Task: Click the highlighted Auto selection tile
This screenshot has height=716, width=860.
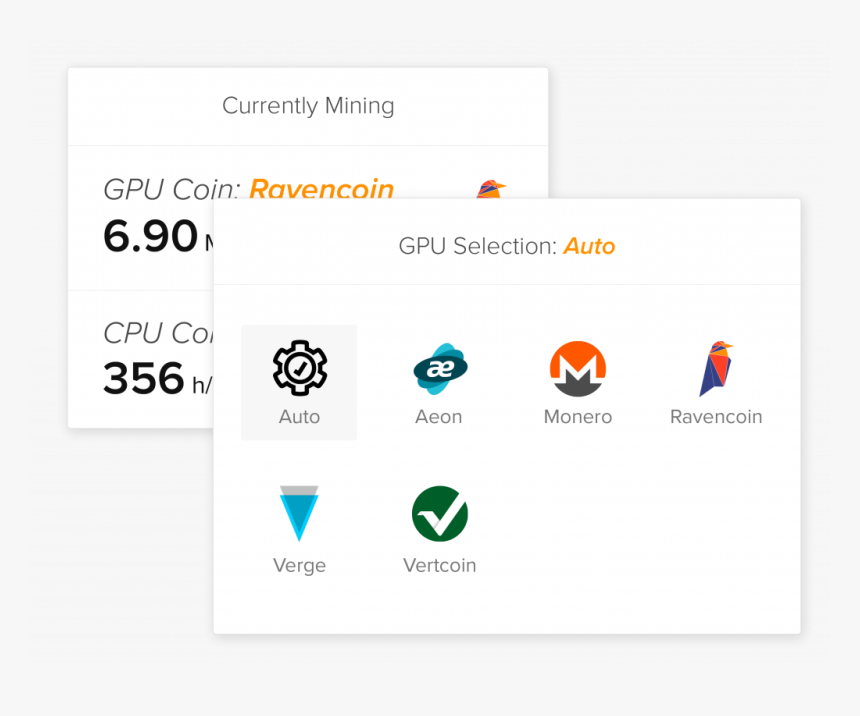Action: (x=299, y=382)
